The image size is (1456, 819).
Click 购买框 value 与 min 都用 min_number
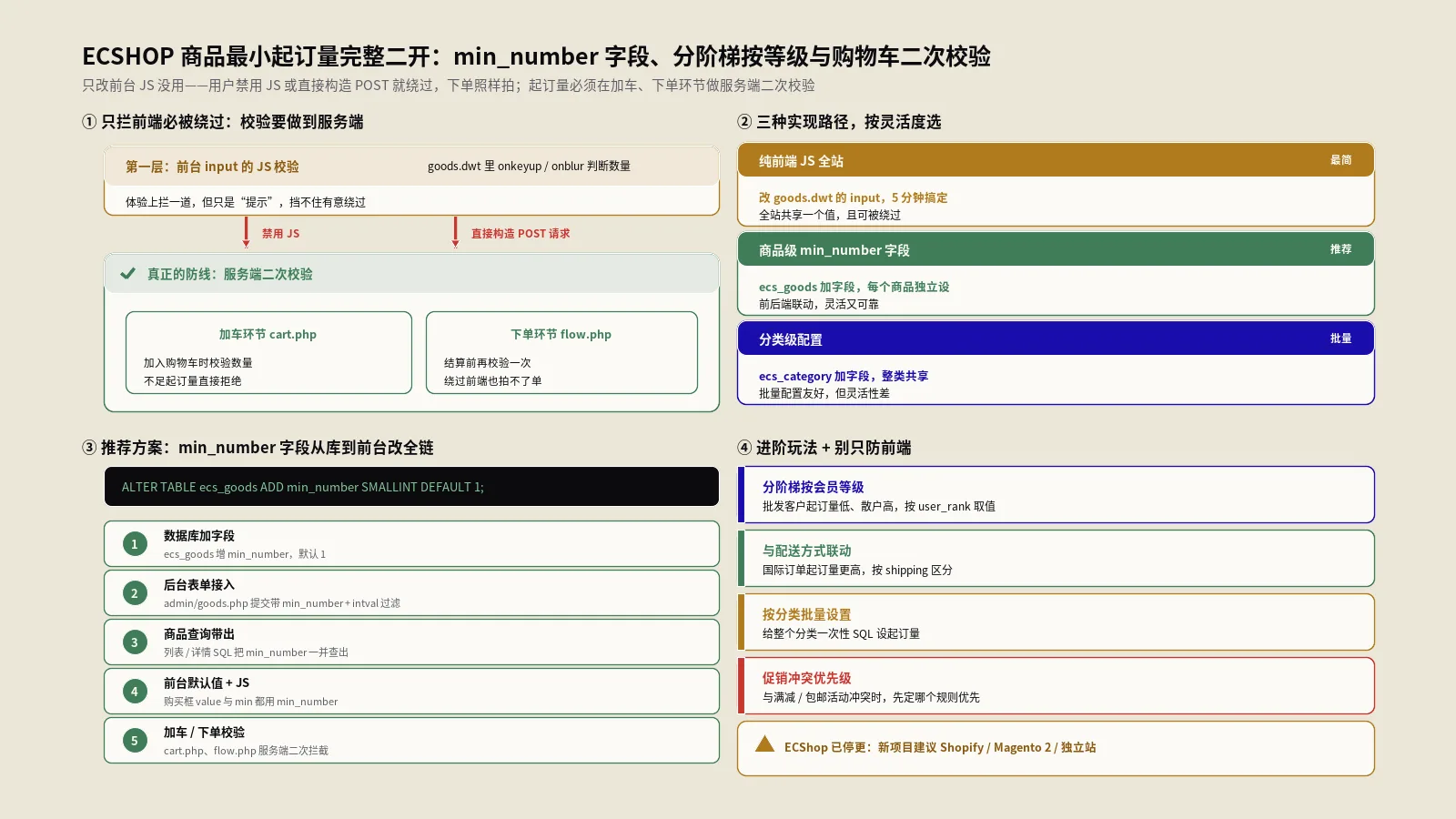coord(250,702)
